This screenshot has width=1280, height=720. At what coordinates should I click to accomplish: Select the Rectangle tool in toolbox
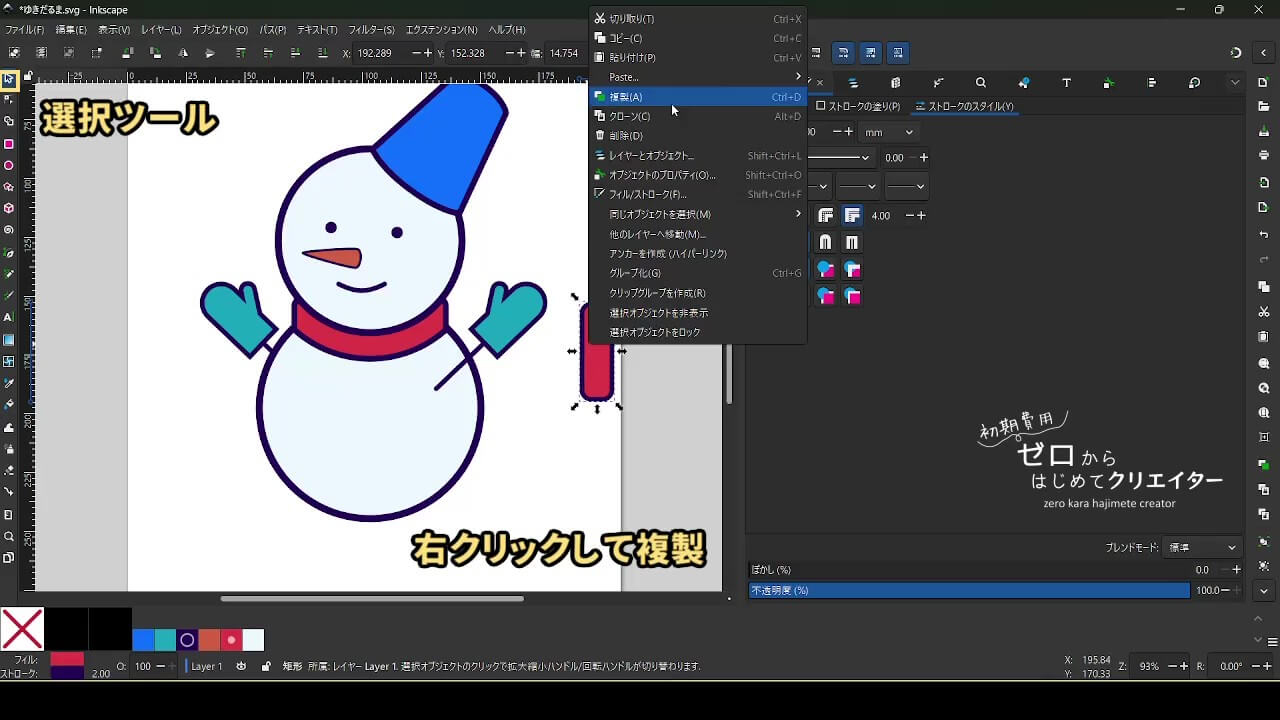[x=9, y=144]
